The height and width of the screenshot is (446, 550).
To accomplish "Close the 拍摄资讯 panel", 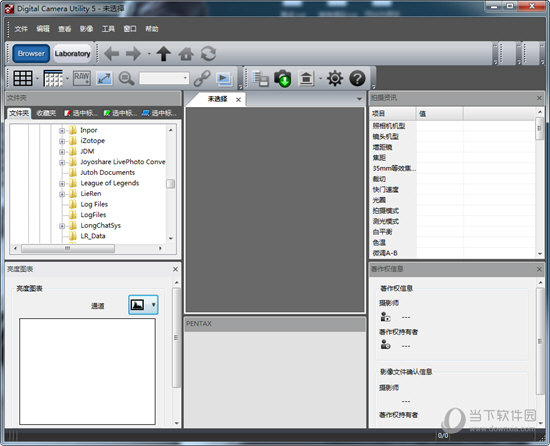I will pyautogui.click(x=539, y=98).
